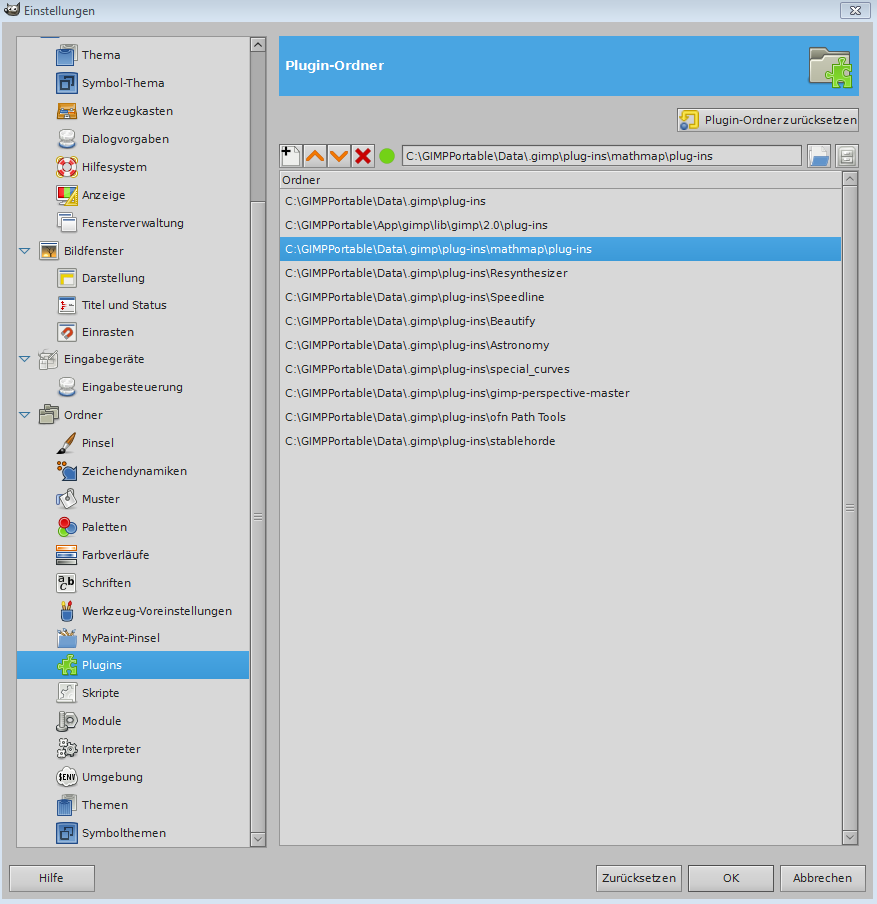Collapse the Ordner tree section
This screenshot has height=904, width=877.
pos(25,415)
